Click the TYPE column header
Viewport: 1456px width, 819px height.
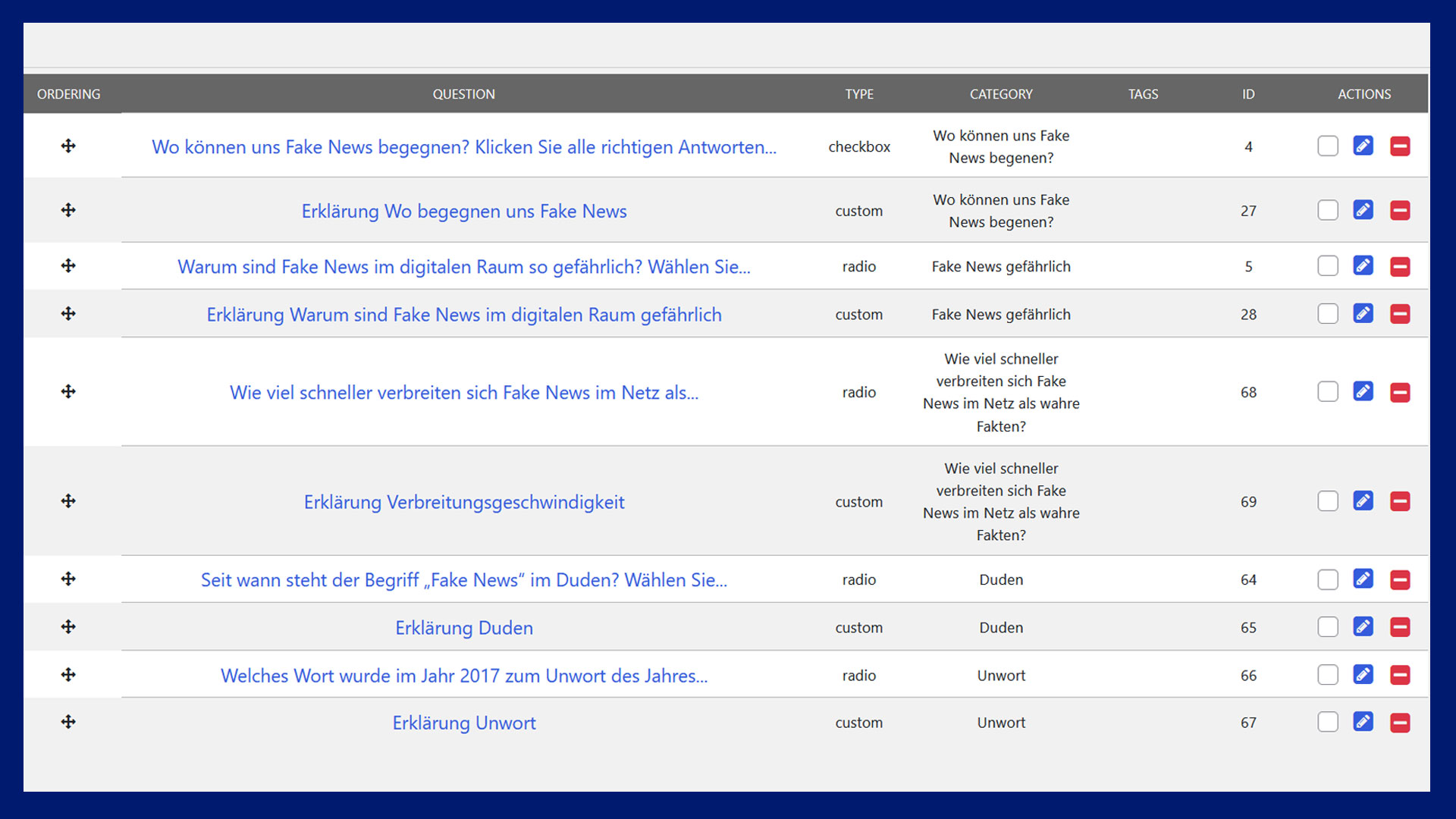point(859,94)
